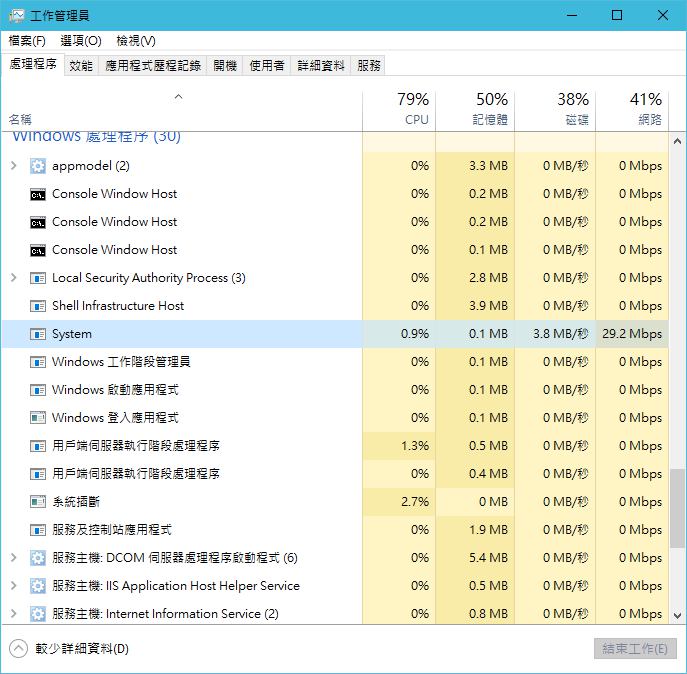Click the Windows 啟動應用程式 icon
The image size is (687, 674).
[x=38, y=390]
